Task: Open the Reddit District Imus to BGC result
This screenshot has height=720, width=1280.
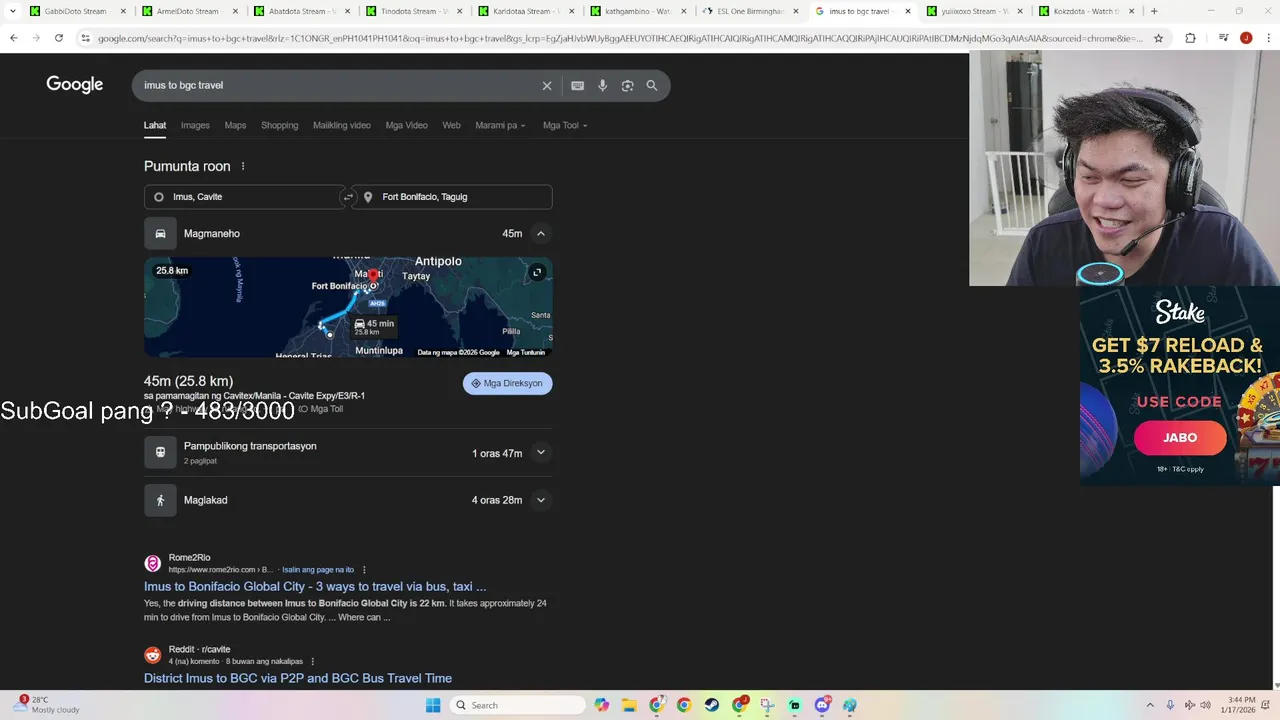Action: point(298,678)
